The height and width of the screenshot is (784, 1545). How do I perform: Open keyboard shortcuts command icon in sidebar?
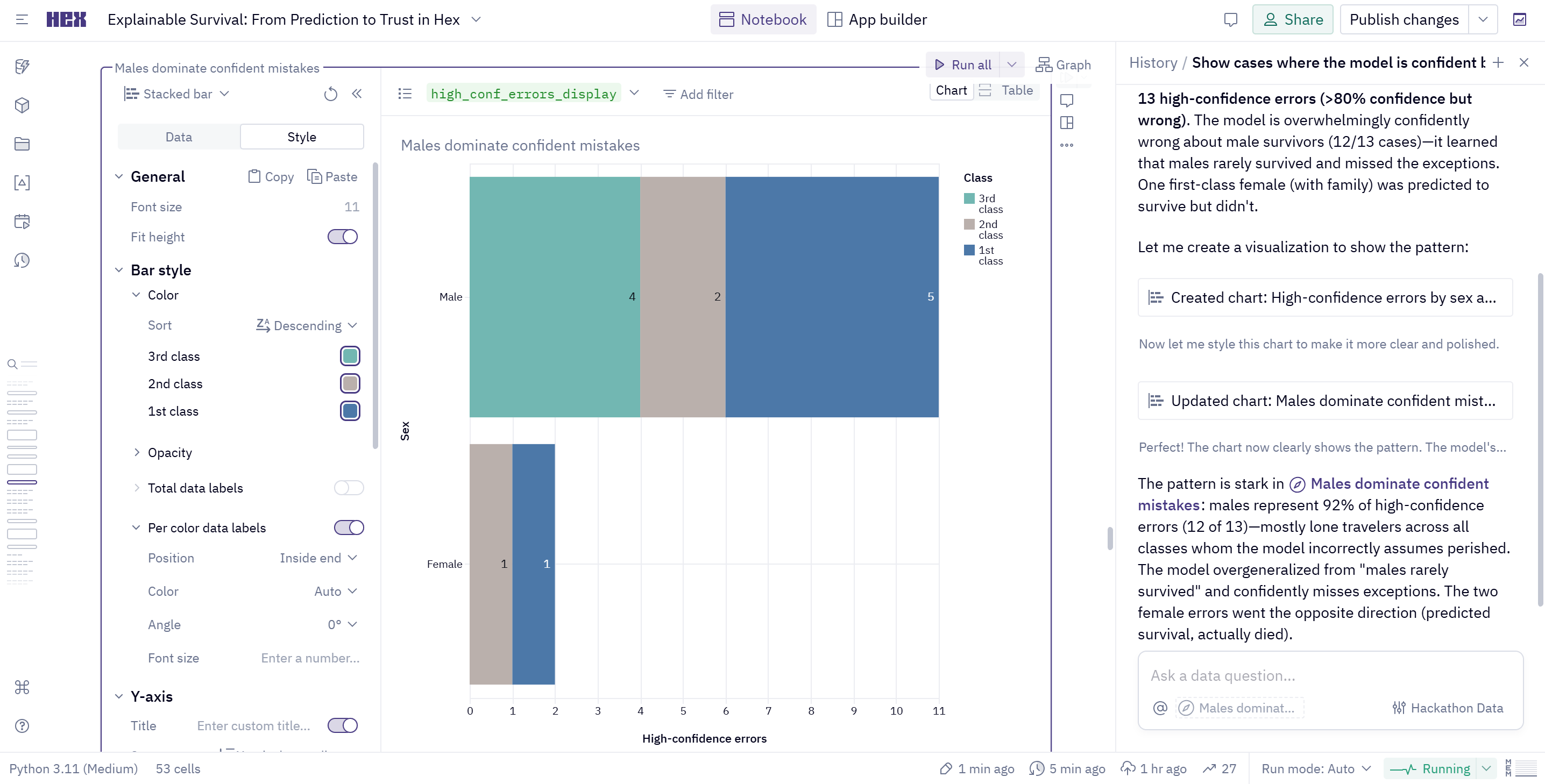click(22, 687)
